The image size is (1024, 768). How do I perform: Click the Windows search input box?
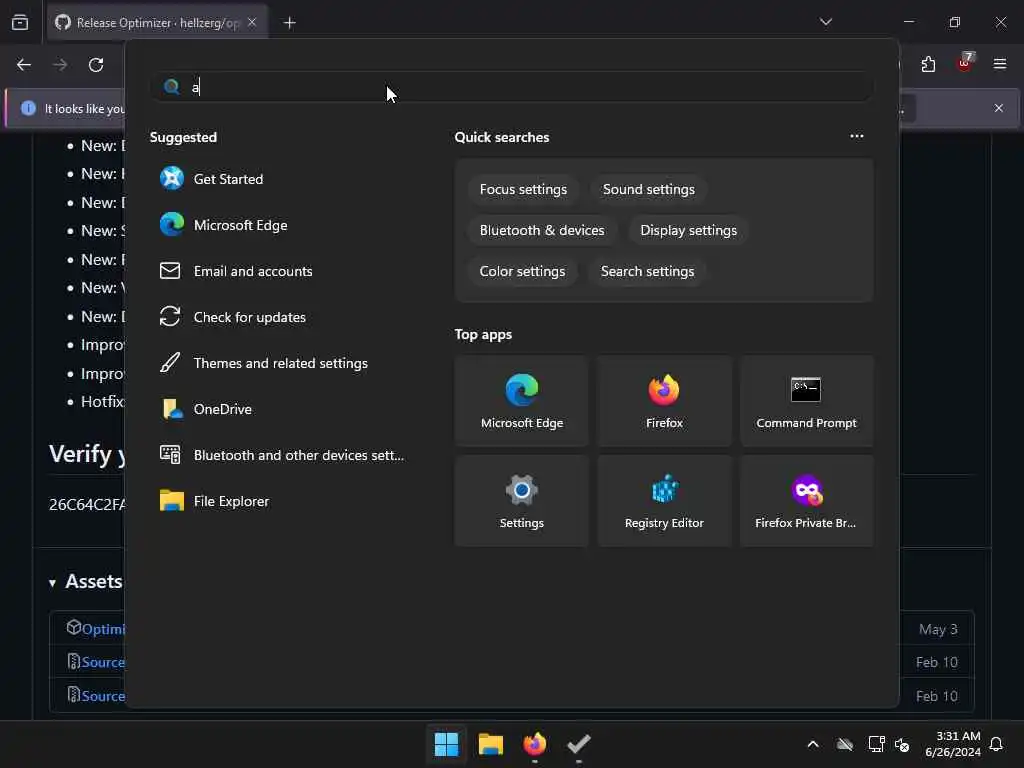coord(512,87)
